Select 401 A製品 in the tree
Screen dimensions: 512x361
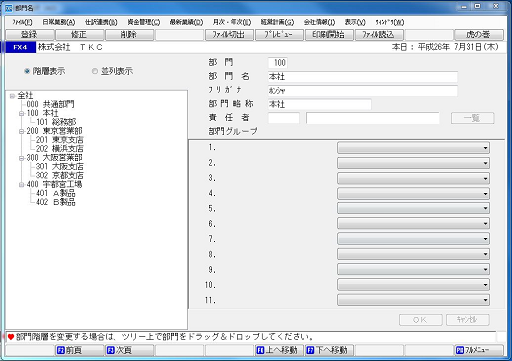[x=56, y=193]
